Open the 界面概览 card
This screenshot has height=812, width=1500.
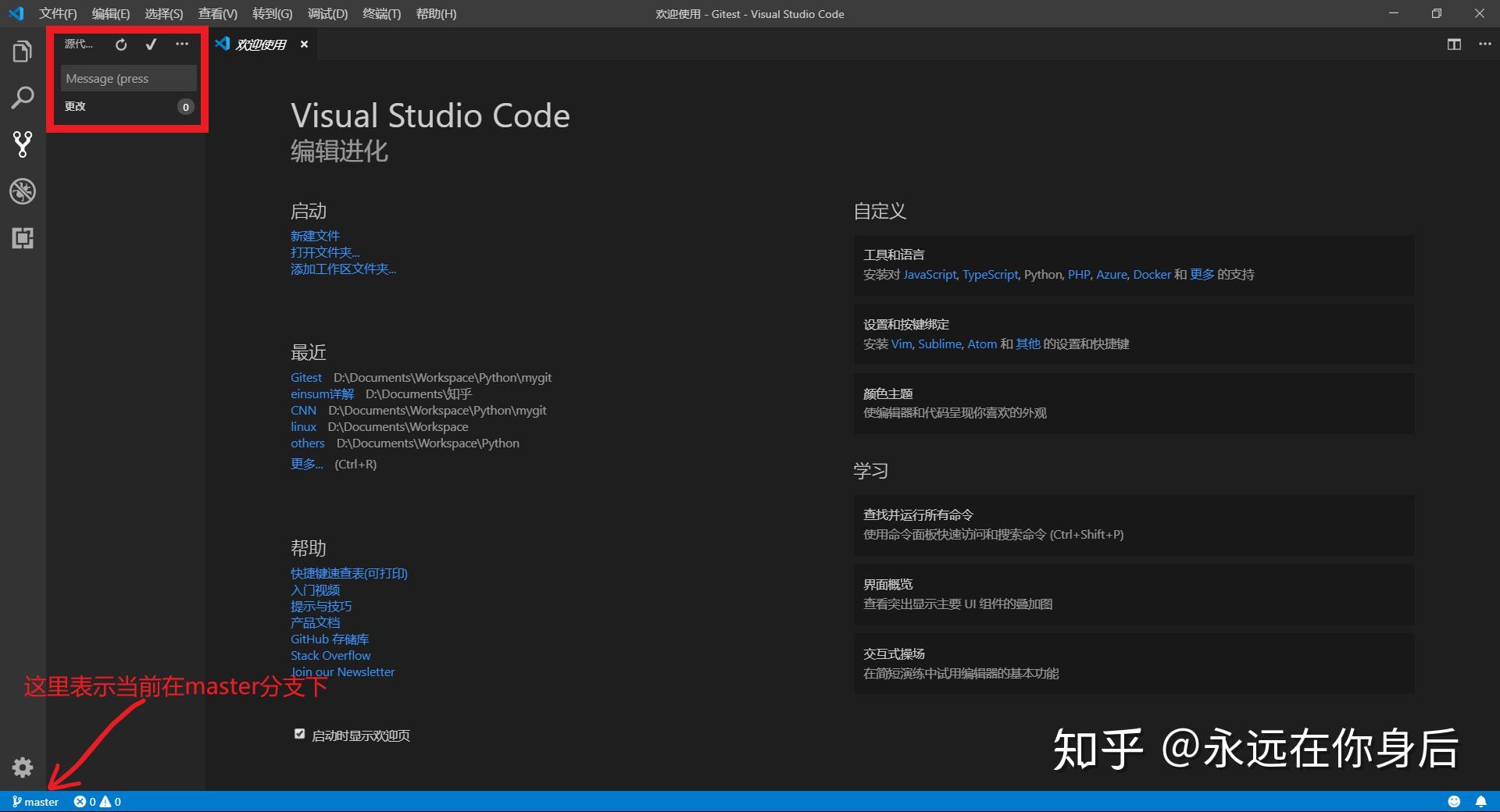click(x=1134, y=594)
